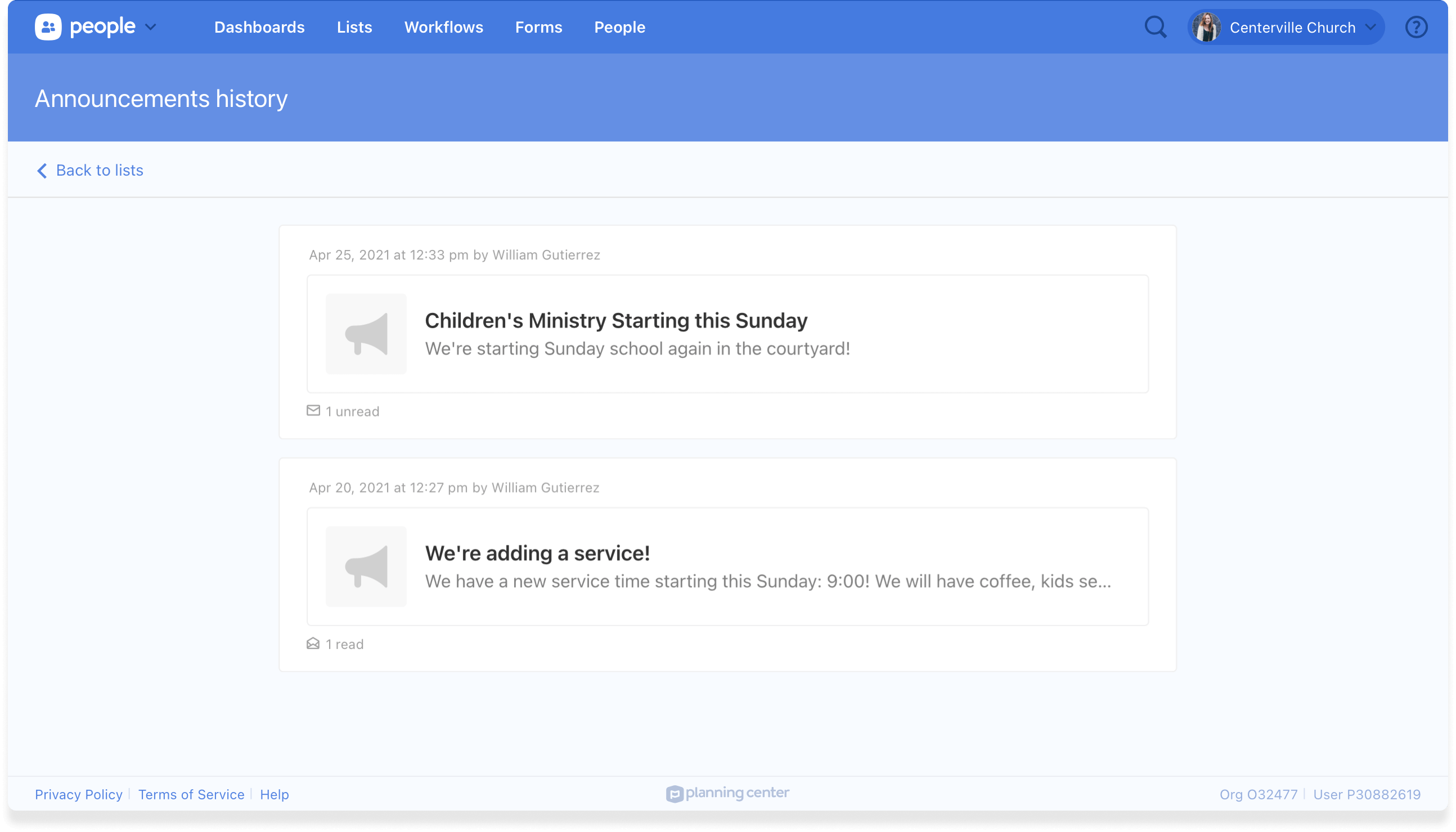Click the opened envelope read icon
Viewport: 1456px width, 832px height.
(313, 643)
